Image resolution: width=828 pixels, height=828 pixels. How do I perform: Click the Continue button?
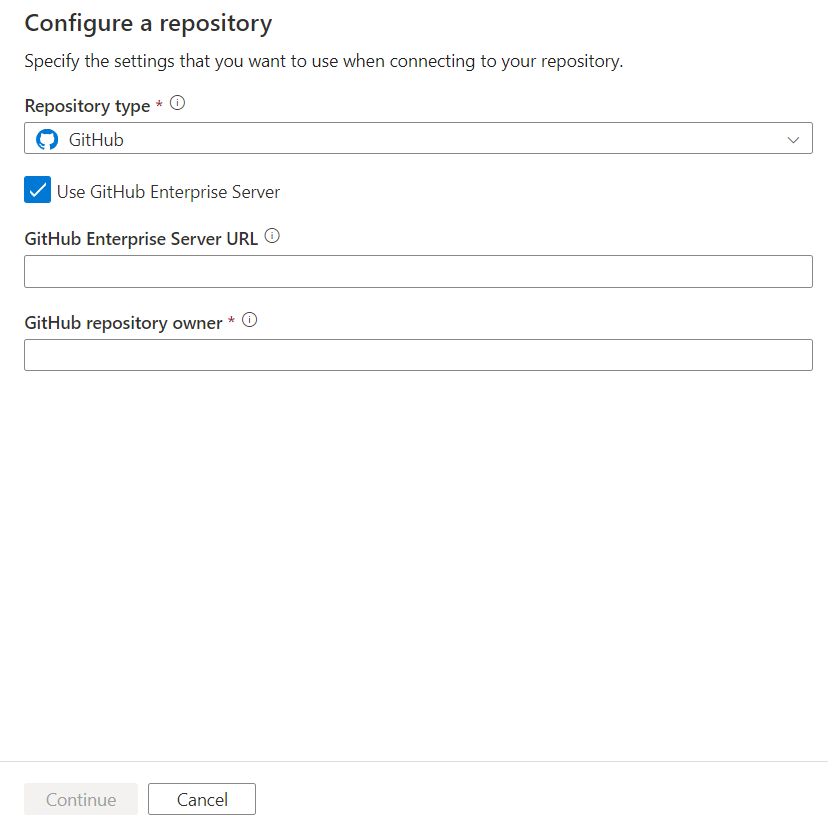tap(80, 799)
